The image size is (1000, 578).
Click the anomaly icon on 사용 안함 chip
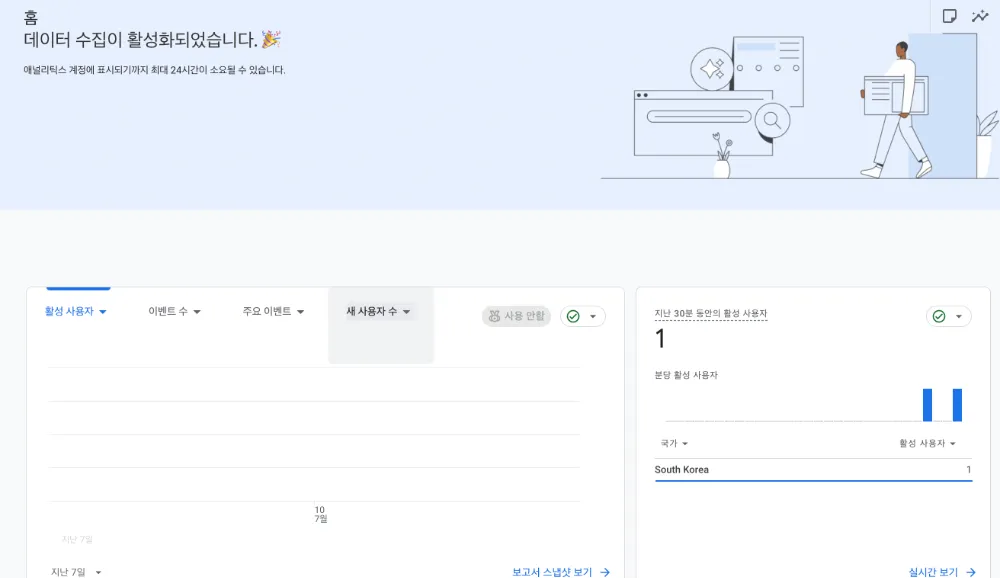494,316
